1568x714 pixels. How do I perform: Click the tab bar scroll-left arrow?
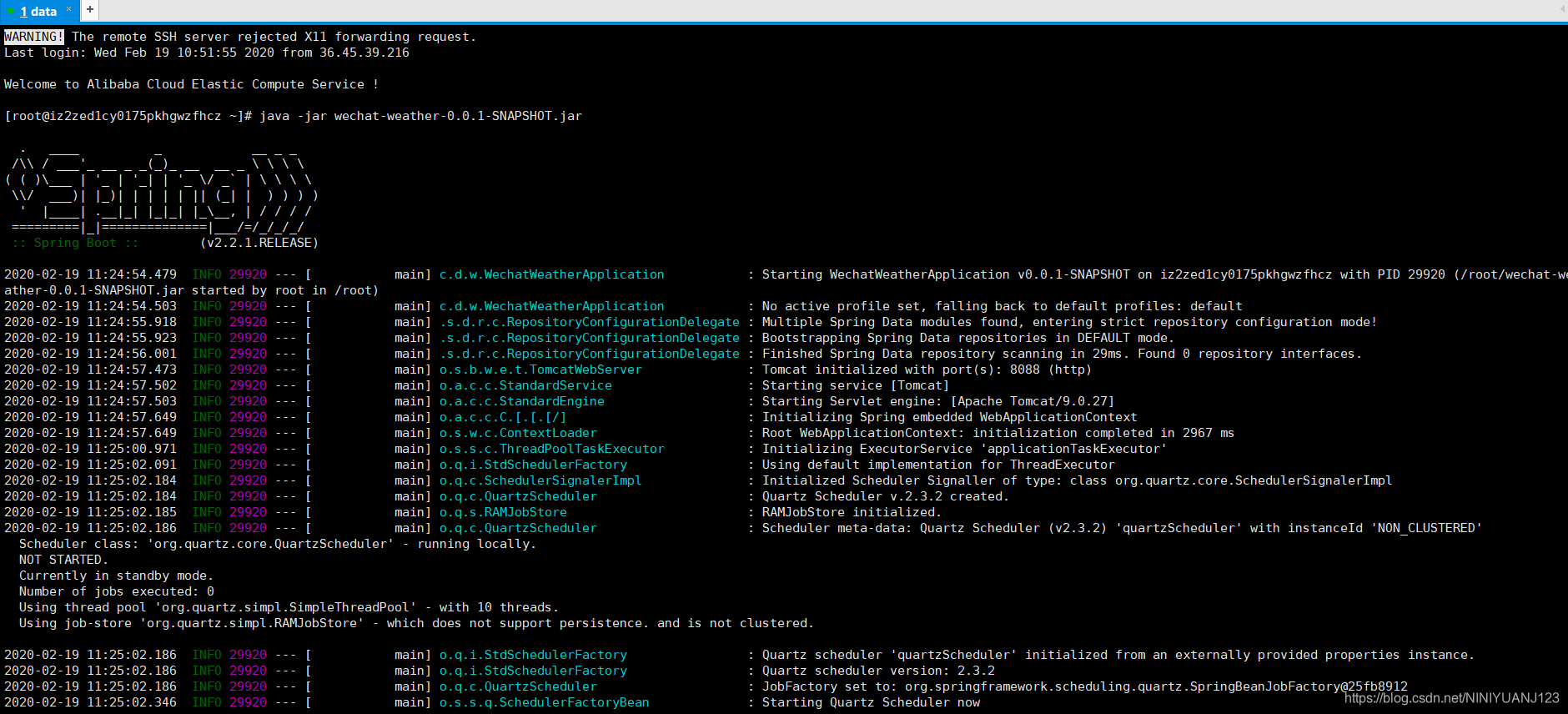(x=1562, y=9)
